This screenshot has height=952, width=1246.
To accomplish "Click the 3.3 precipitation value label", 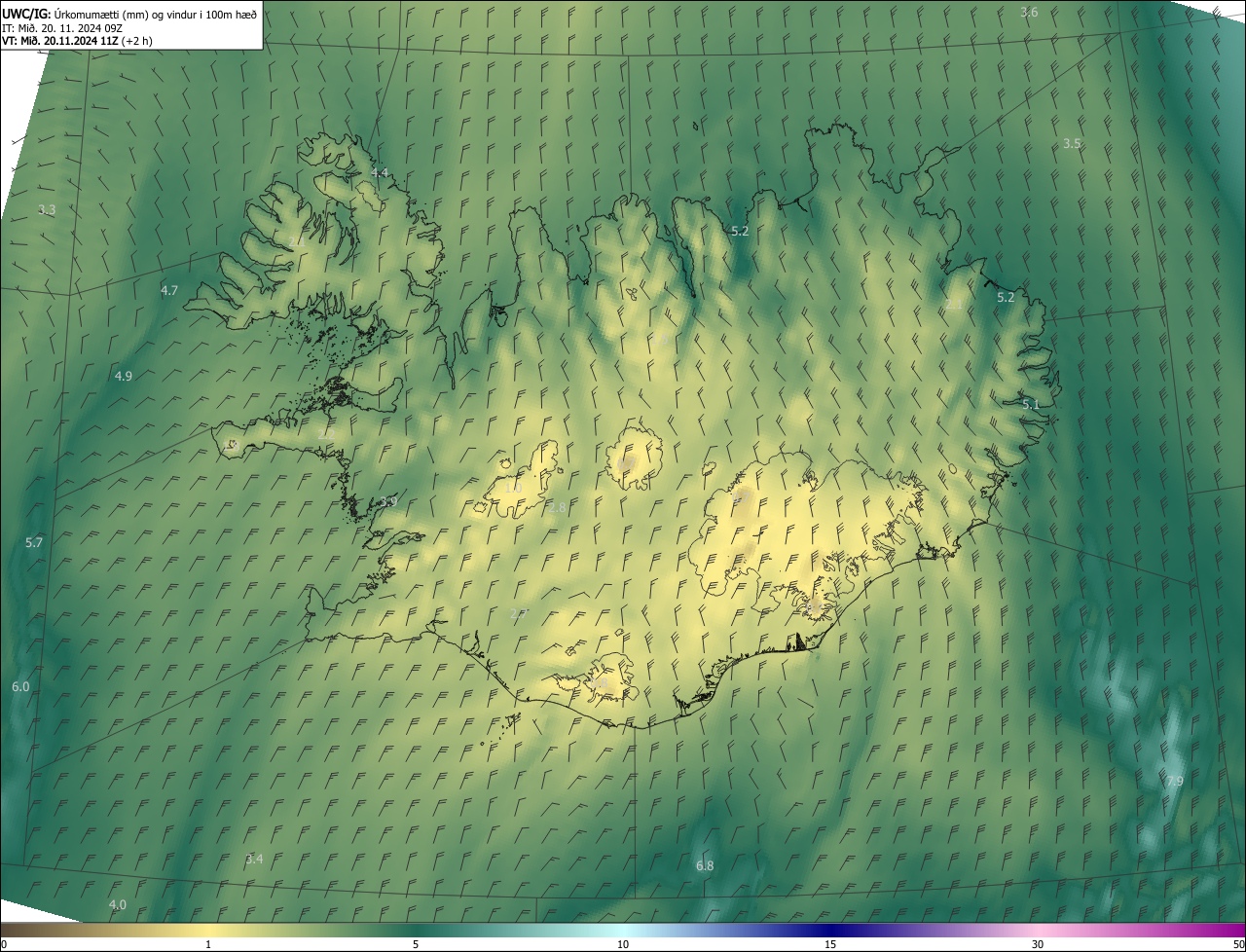I will point(47,209).
